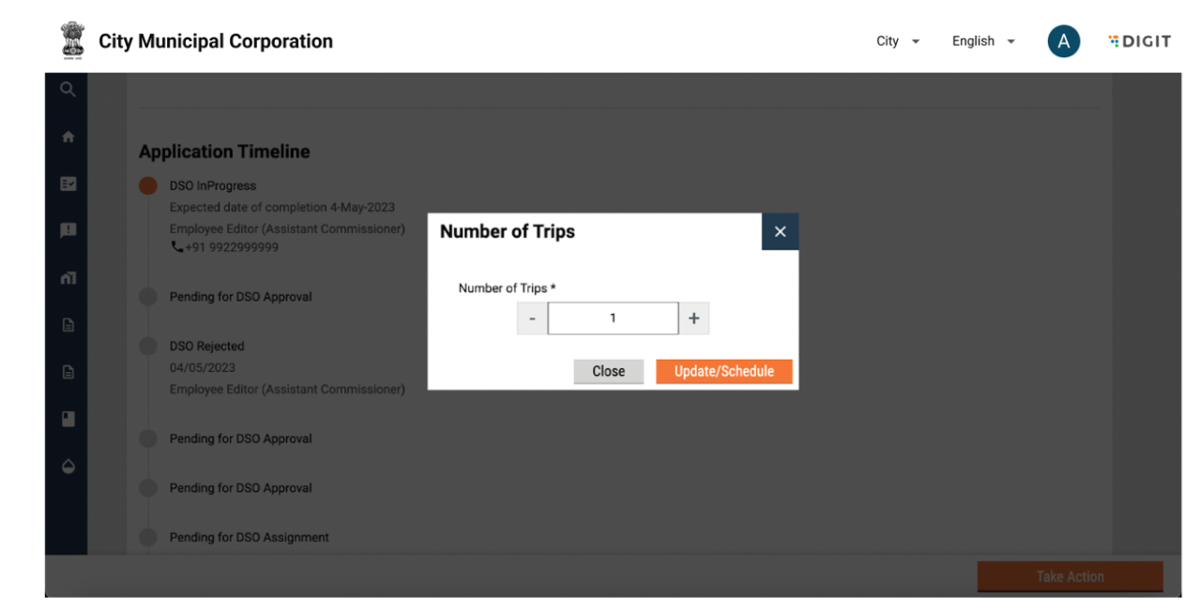Open the complaints icon in sidebar
Screen dimensions: 1200x607
(x=68, y=231)
